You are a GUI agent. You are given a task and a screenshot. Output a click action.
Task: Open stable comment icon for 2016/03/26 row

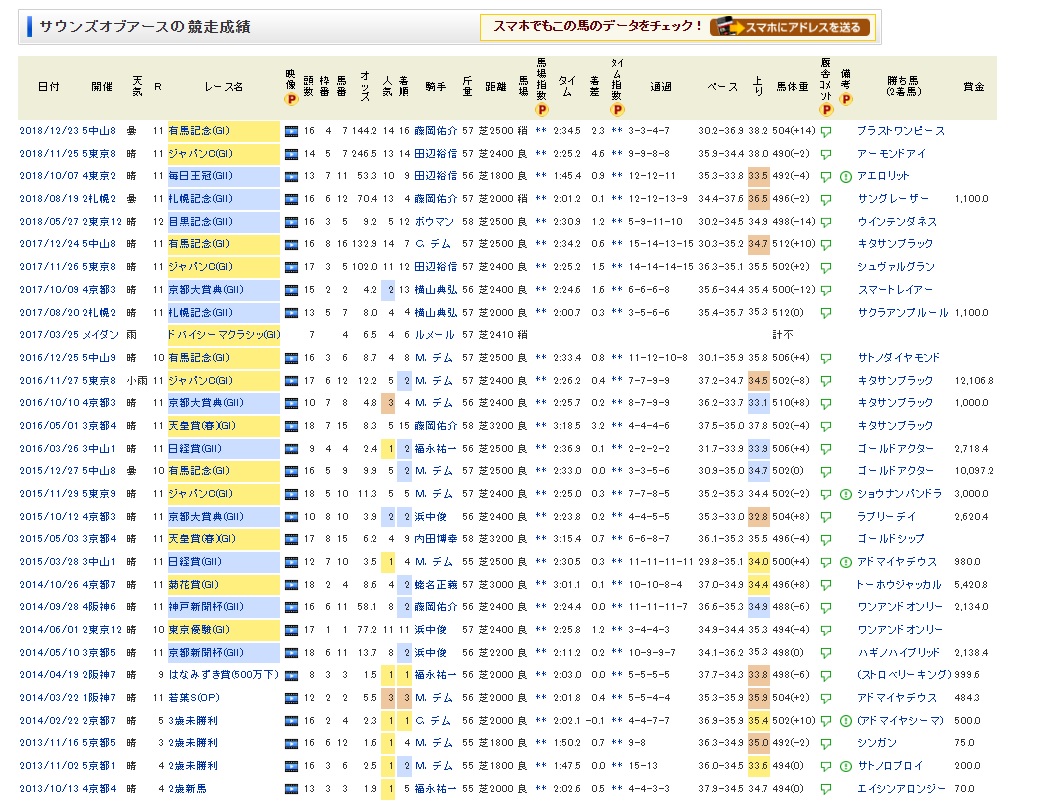pyautogui.click(x=826, y=448)
